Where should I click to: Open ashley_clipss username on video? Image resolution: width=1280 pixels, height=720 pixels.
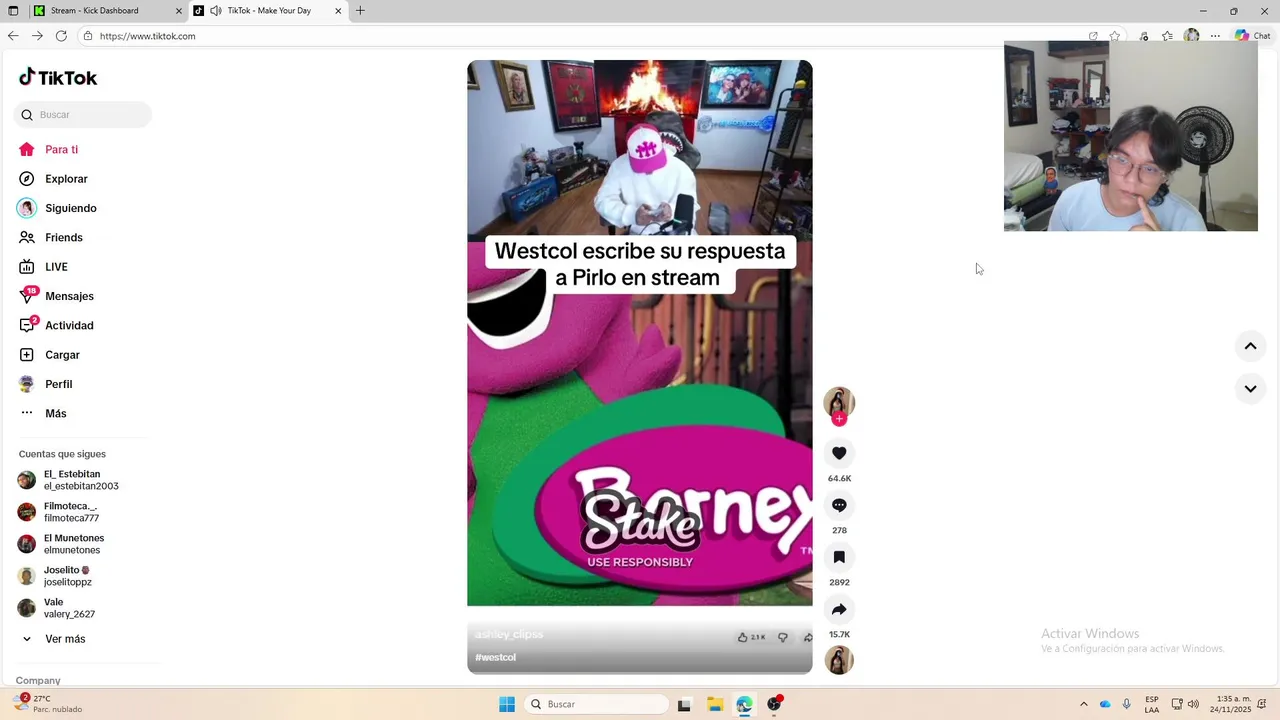click(508, 635)
